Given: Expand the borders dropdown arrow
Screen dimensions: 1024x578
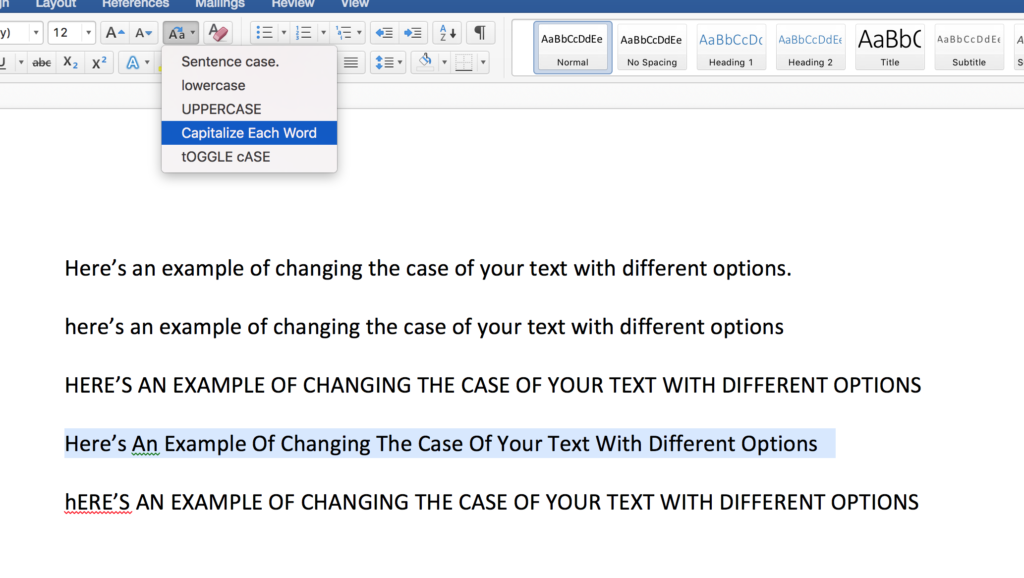Looking at the screenshot, I should pos(483,63).
